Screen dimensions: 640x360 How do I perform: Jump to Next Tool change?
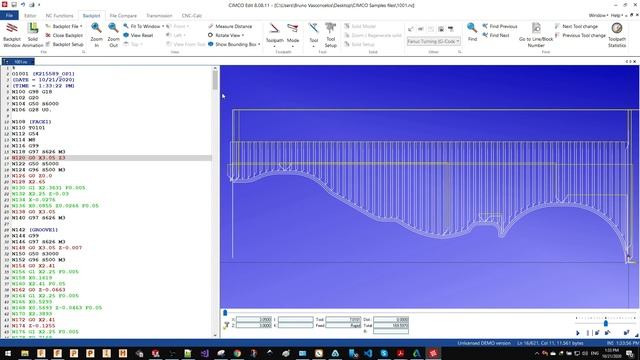[x=576, y=26]
